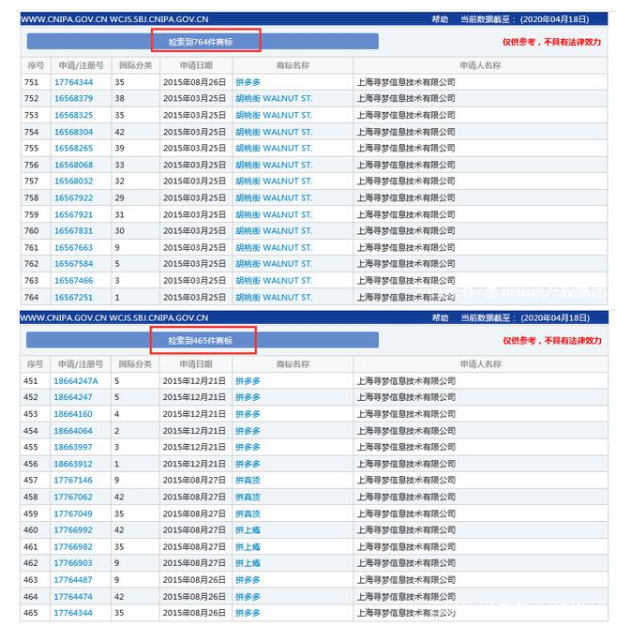Open registration number 18663912 link
628x627 pixels.
73,464
